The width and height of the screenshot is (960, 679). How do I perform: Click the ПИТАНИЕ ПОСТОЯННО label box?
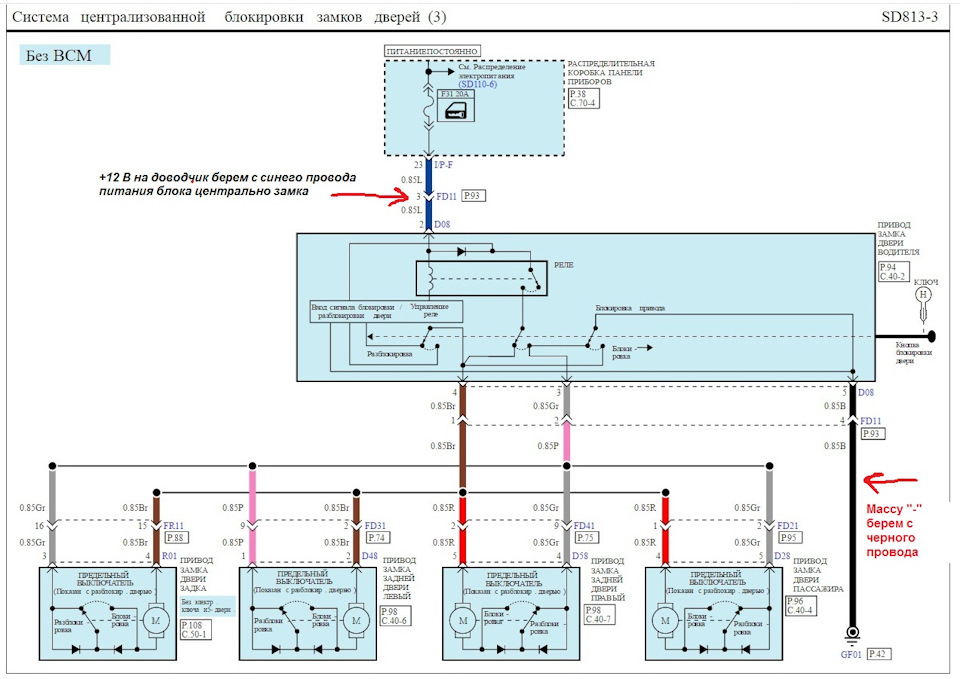coord(432,51)
